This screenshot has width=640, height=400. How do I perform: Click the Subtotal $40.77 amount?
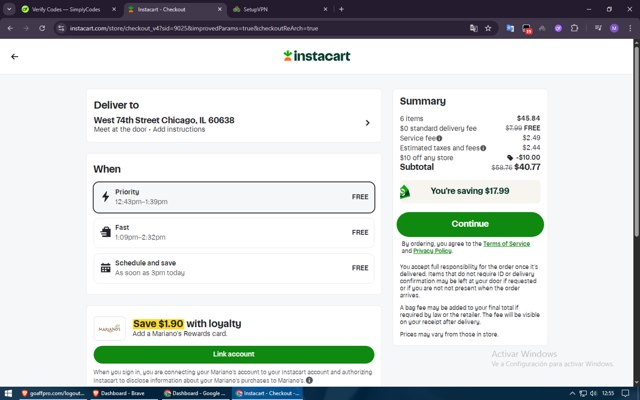click(527, 167)
